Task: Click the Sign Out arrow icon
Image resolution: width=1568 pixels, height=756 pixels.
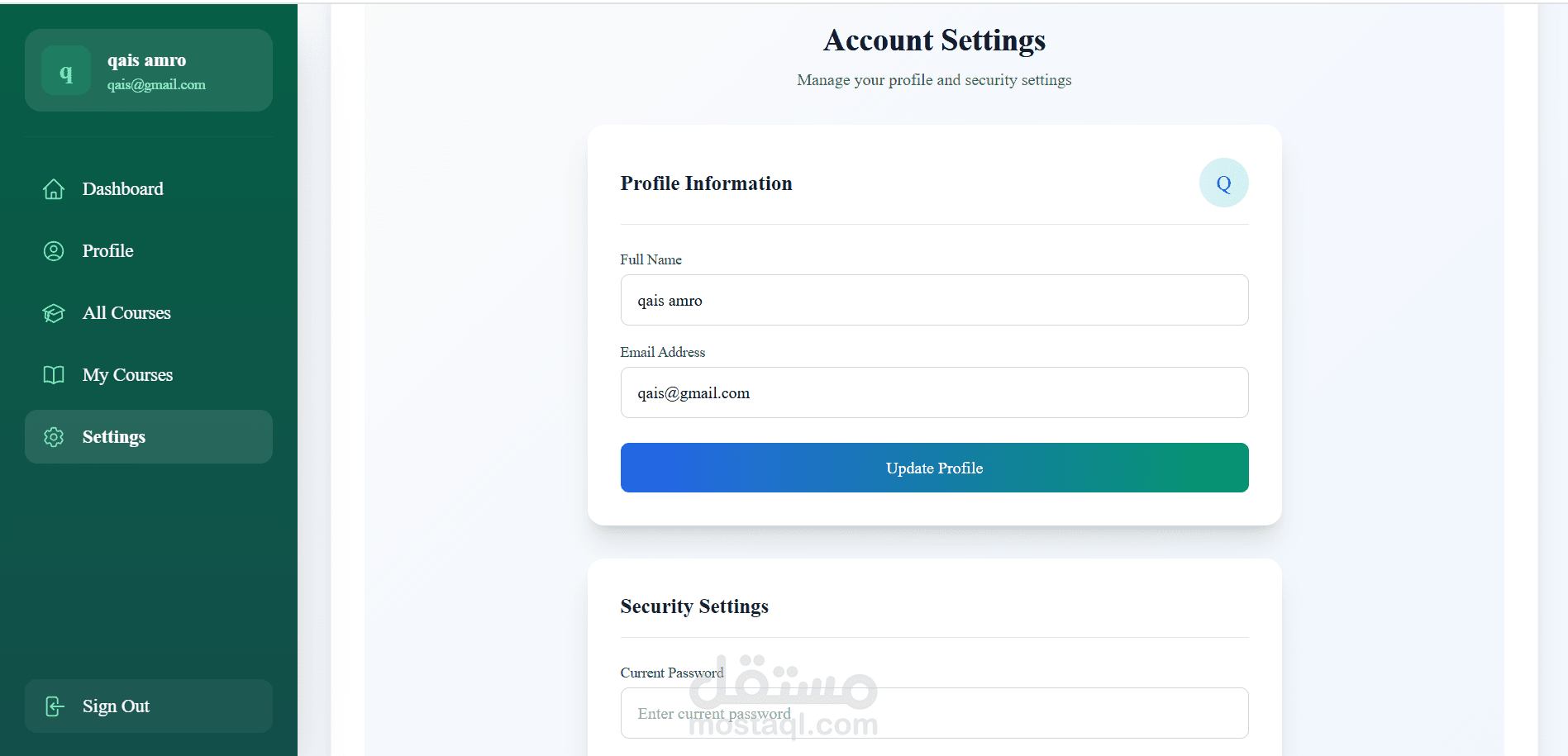Action: (54, 706)
